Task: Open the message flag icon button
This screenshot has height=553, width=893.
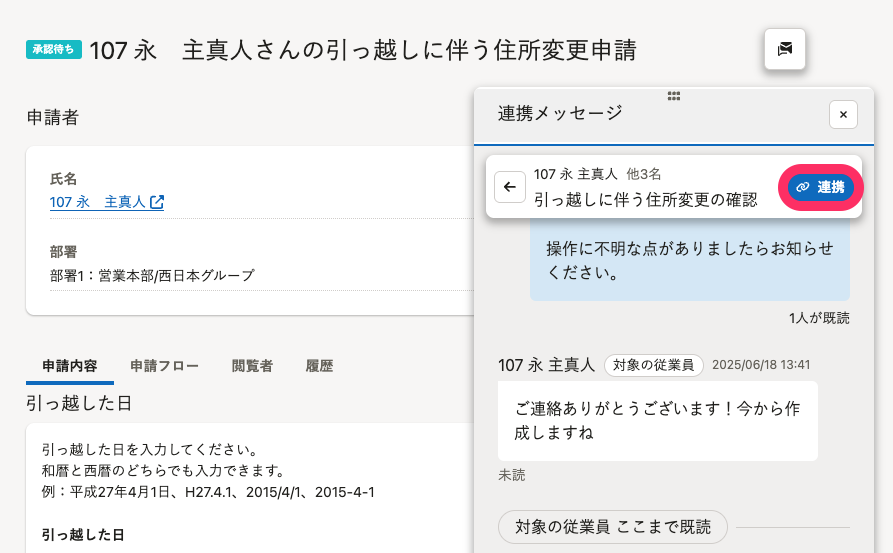Action: pyautogui.click(x=785, y=49)
